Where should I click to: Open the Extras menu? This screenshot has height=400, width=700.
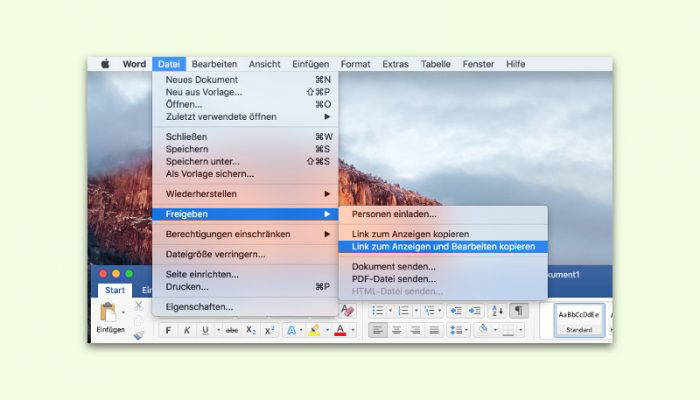pos(395,64)
